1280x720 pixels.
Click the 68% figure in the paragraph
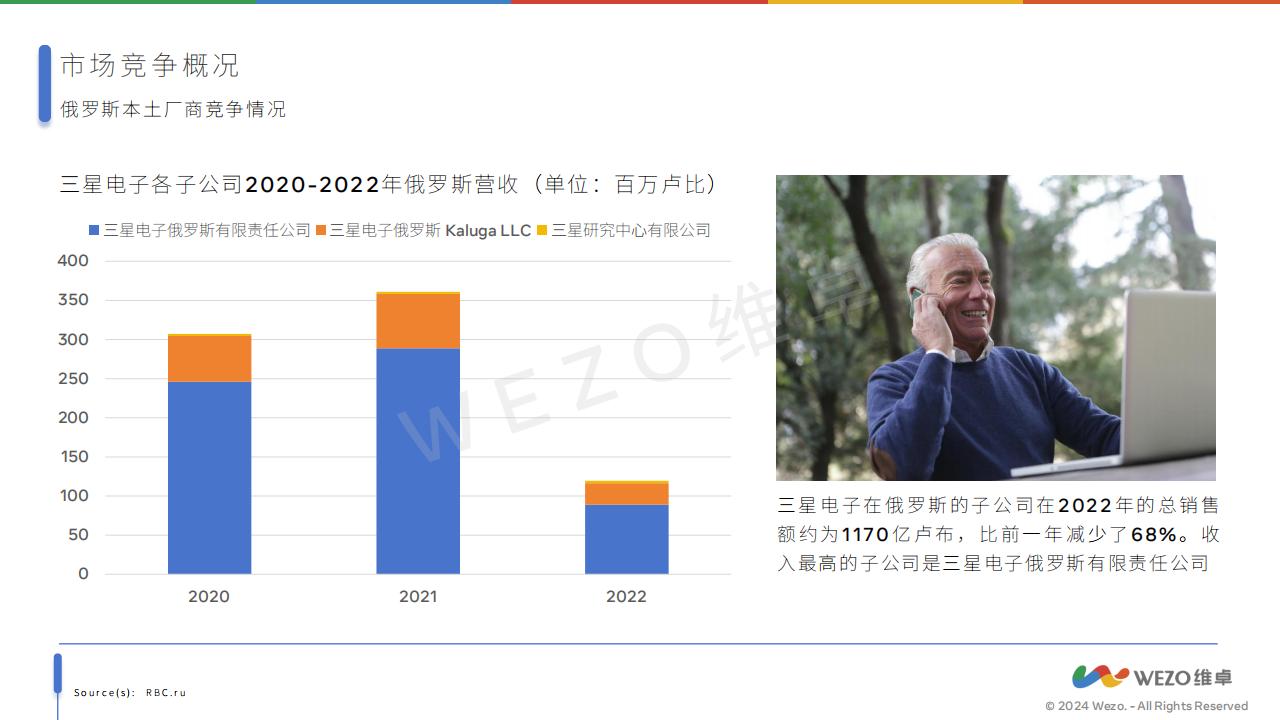pos(1155,535)
